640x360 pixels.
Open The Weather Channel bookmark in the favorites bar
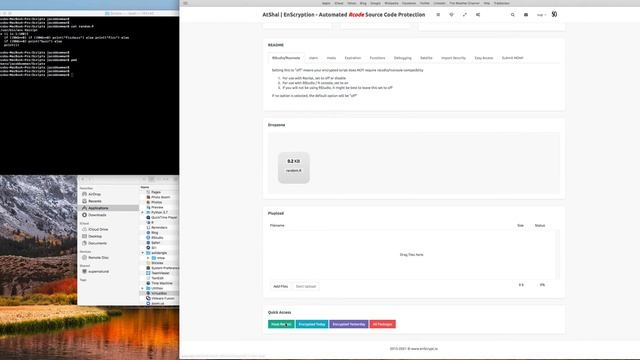(x=464, y=3)
